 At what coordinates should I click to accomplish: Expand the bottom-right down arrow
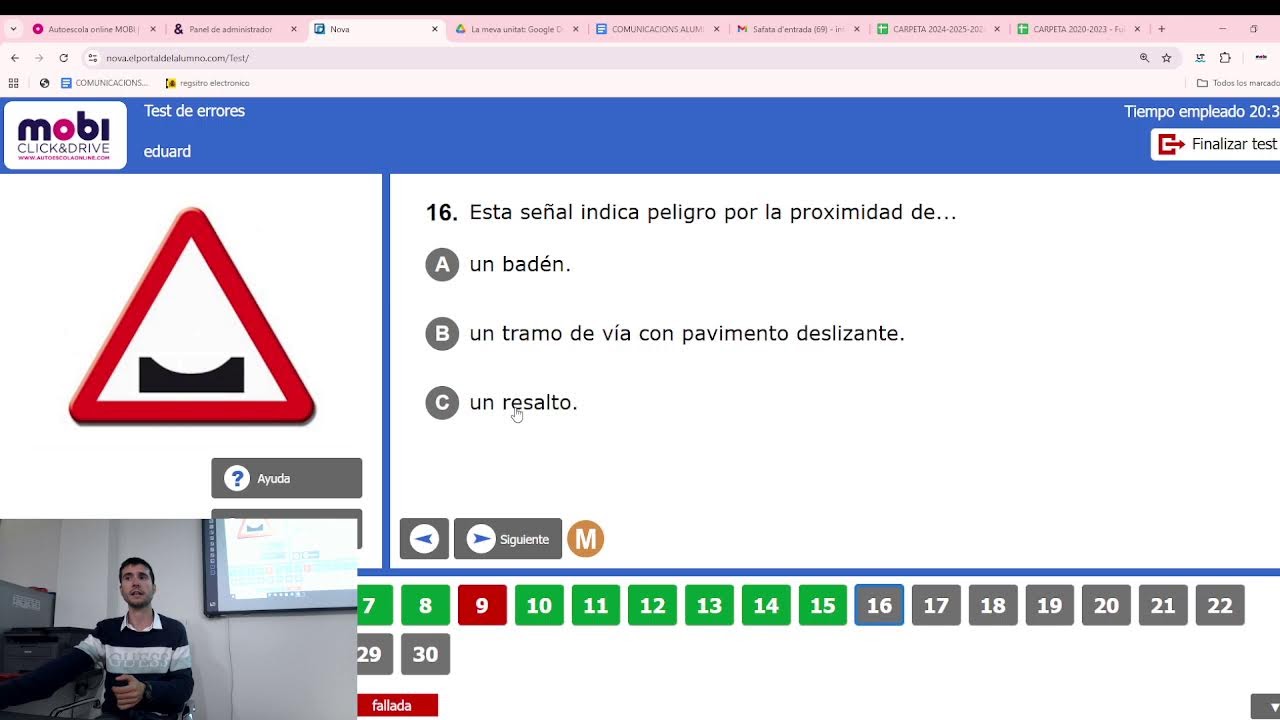click(1266, 707)
